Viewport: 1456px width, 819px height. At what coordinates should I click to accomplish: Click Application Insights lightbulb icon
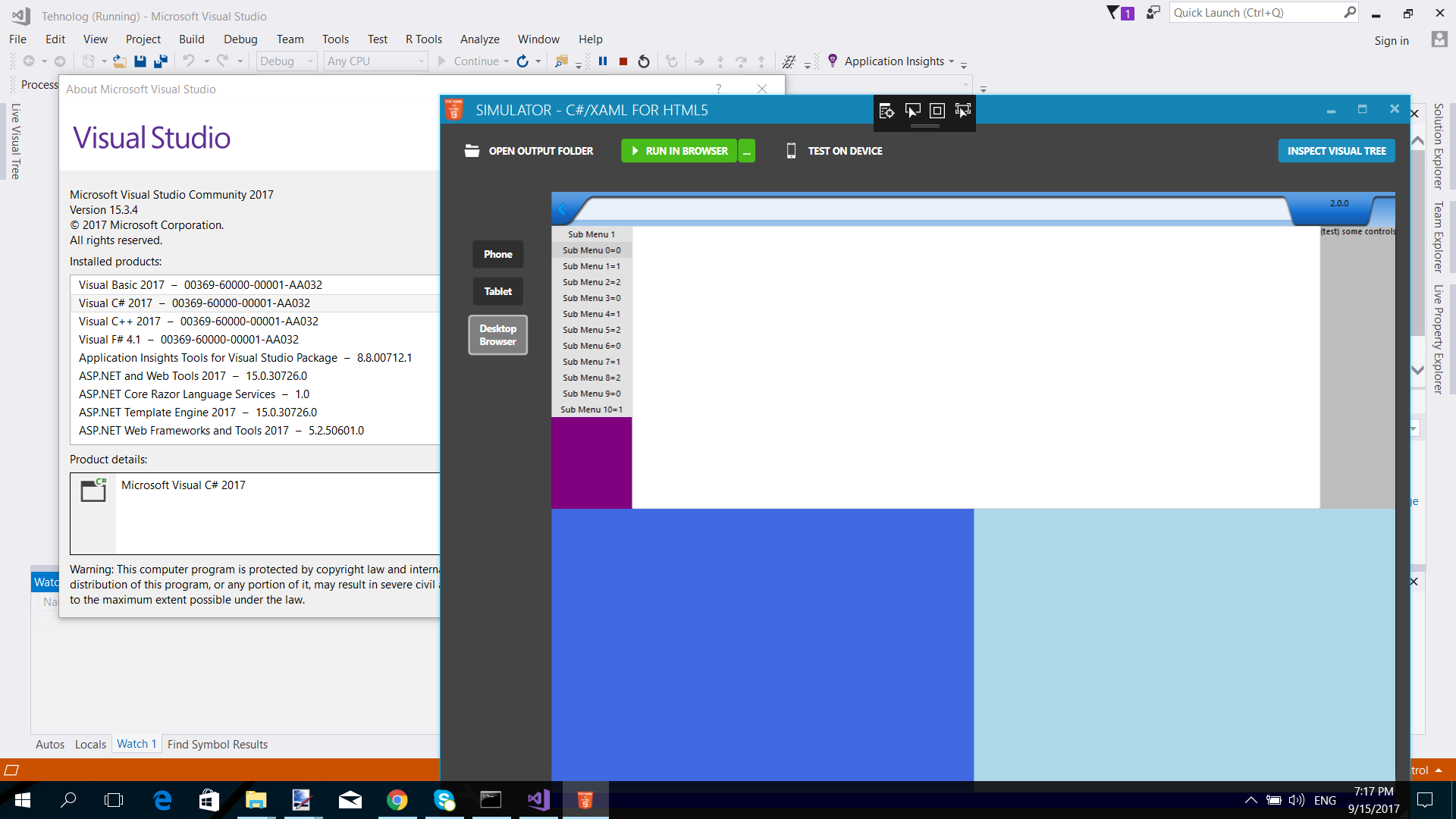(x=833, y=61)
